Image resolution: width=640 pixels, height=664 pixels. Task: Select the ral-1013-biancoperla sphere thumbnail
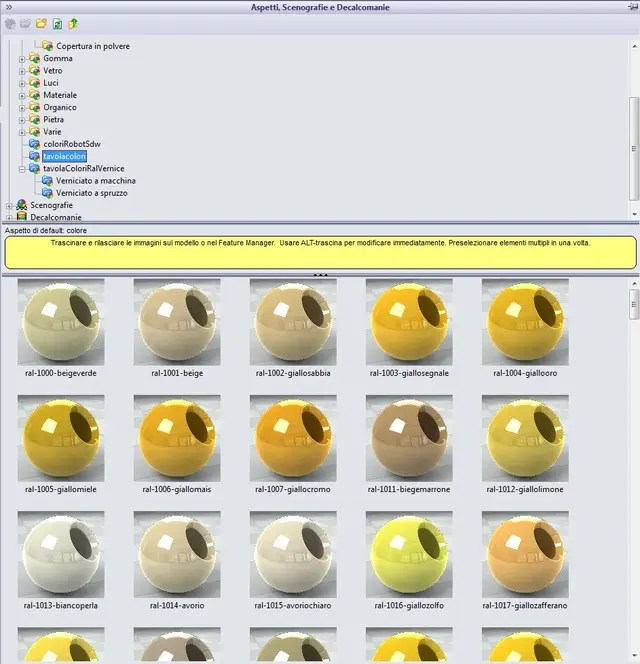point(61,554)
